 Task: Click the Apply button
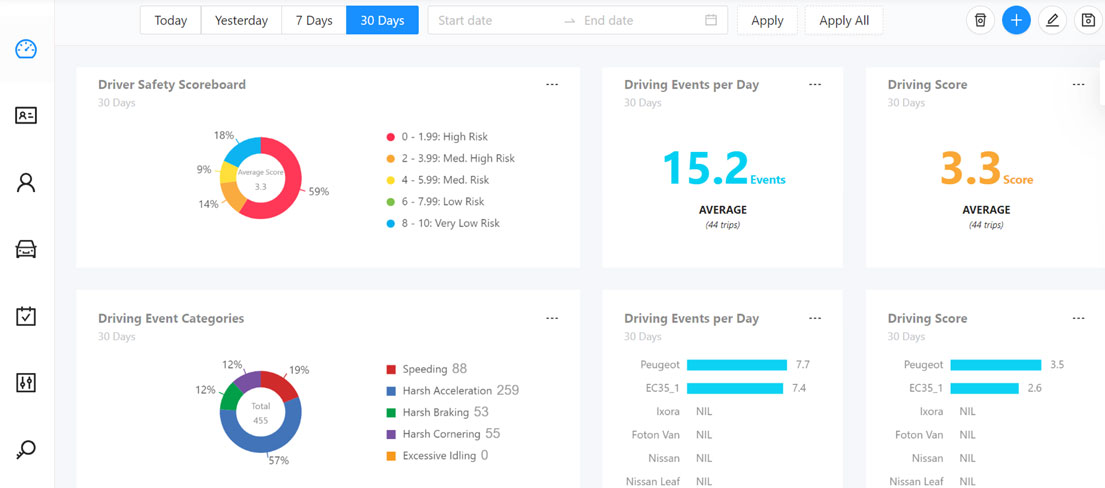pyautogui.click(x=767, y=20)
